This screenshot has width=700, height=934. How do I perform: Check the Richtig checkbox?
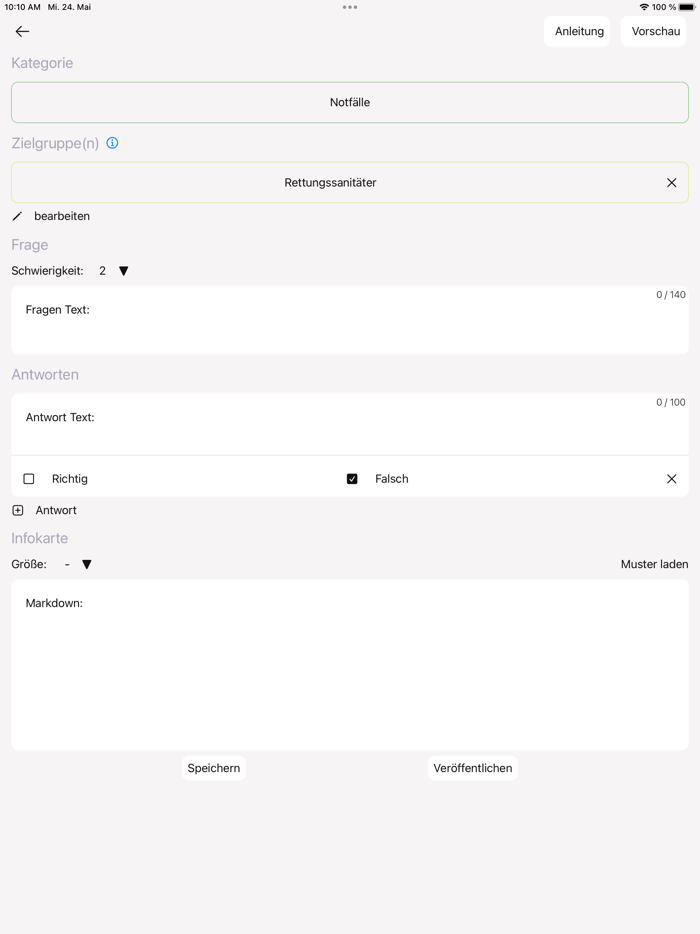coord(29,479)
